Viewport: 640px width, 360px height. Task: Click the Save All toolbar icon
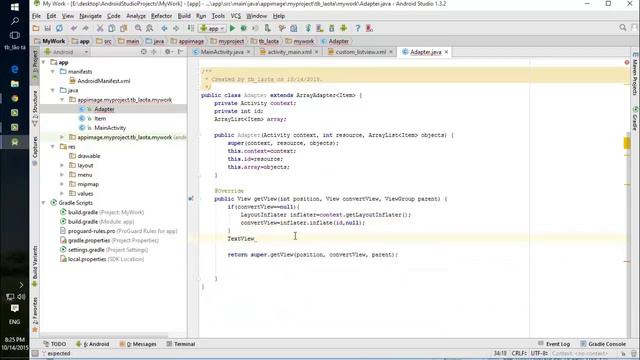point(48,28)
